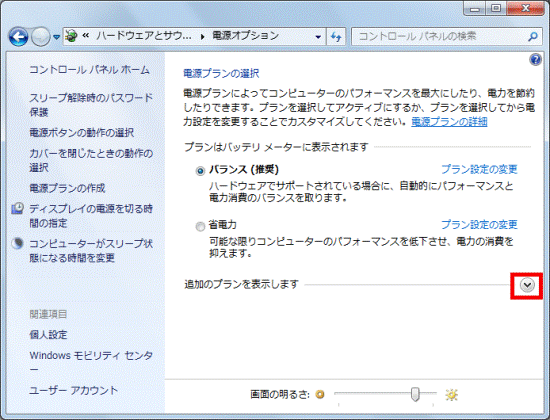
Task: Open コンピューターがスリープ状態になる時間を変更 link
Action: tap(91, 251)
